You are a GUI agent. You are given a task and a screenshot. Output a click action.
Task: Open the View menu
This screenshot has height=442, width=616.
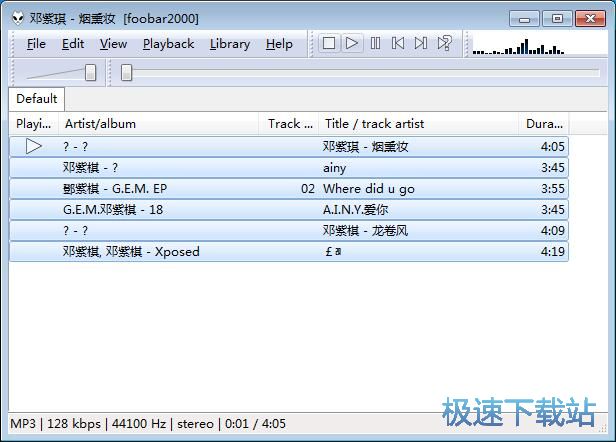click(113, 44)
